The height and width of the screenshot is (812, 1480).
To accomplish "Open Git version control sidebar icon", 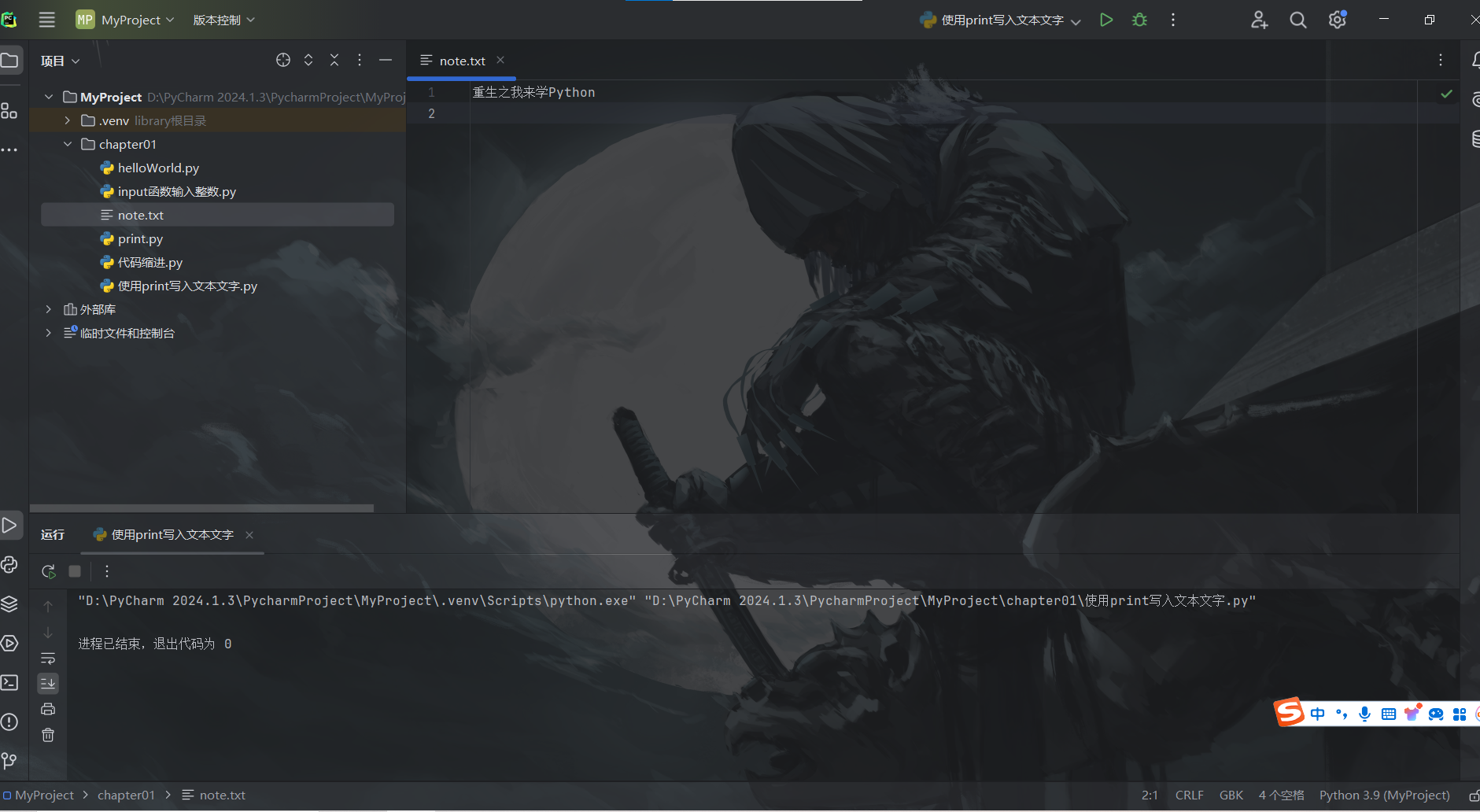I will pos(9,761).
